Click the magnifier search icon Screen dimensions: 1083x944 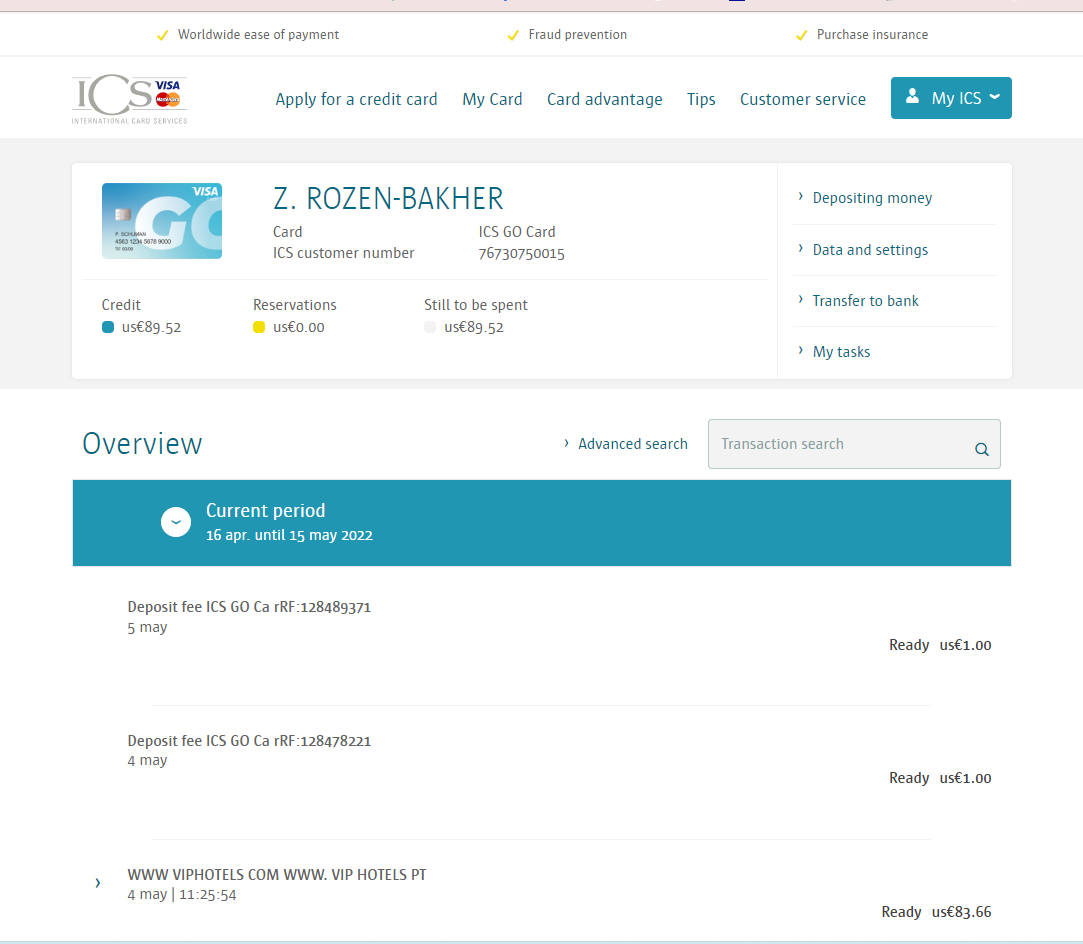point(981,450)
